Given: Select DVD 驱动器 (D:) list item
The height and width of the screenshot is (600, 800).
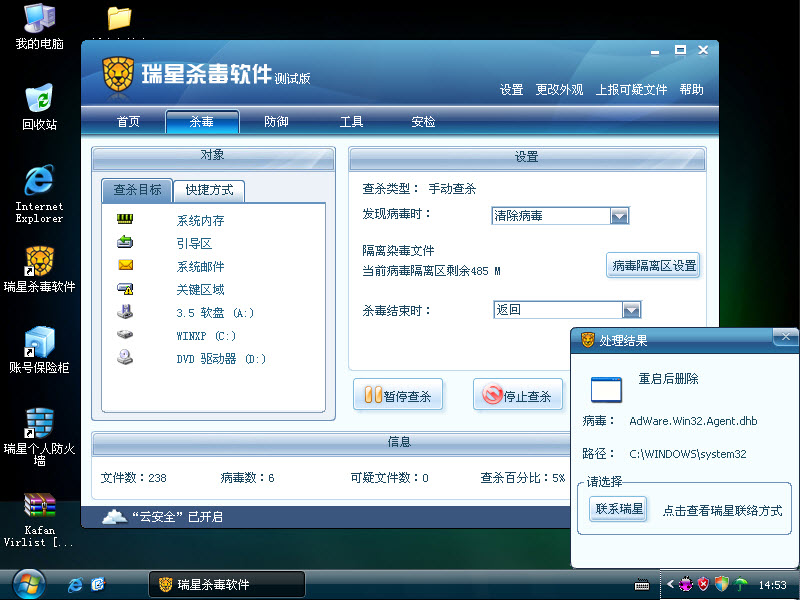Looking at the screenshot, I should click(221, 359).
